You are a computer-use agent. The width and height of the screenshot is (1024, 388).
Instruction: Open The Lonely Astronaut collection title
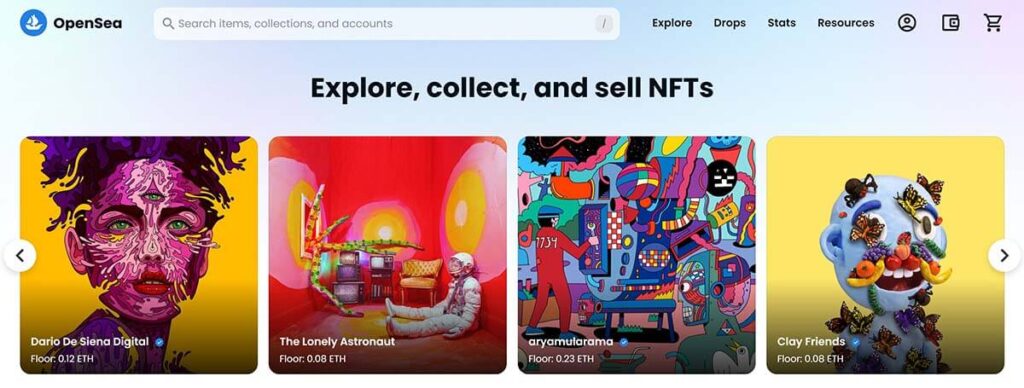[337, 342]
